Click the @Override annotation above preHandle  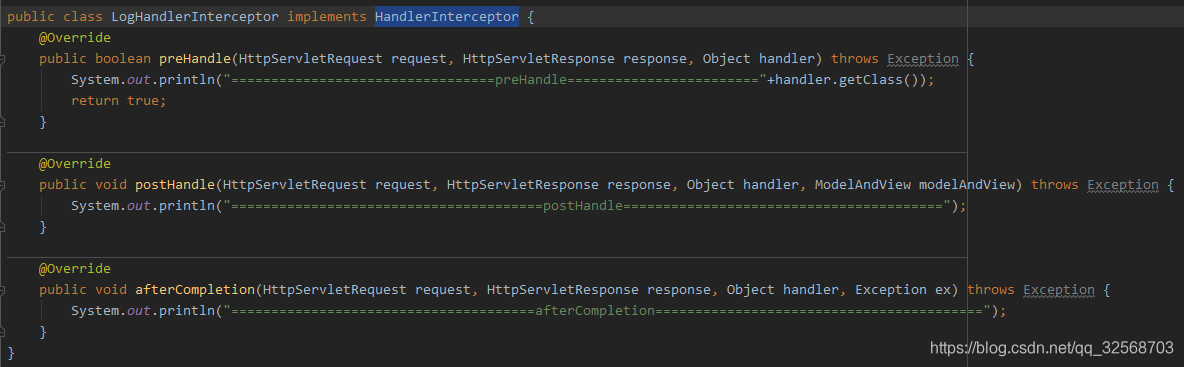tap(75, 38)
